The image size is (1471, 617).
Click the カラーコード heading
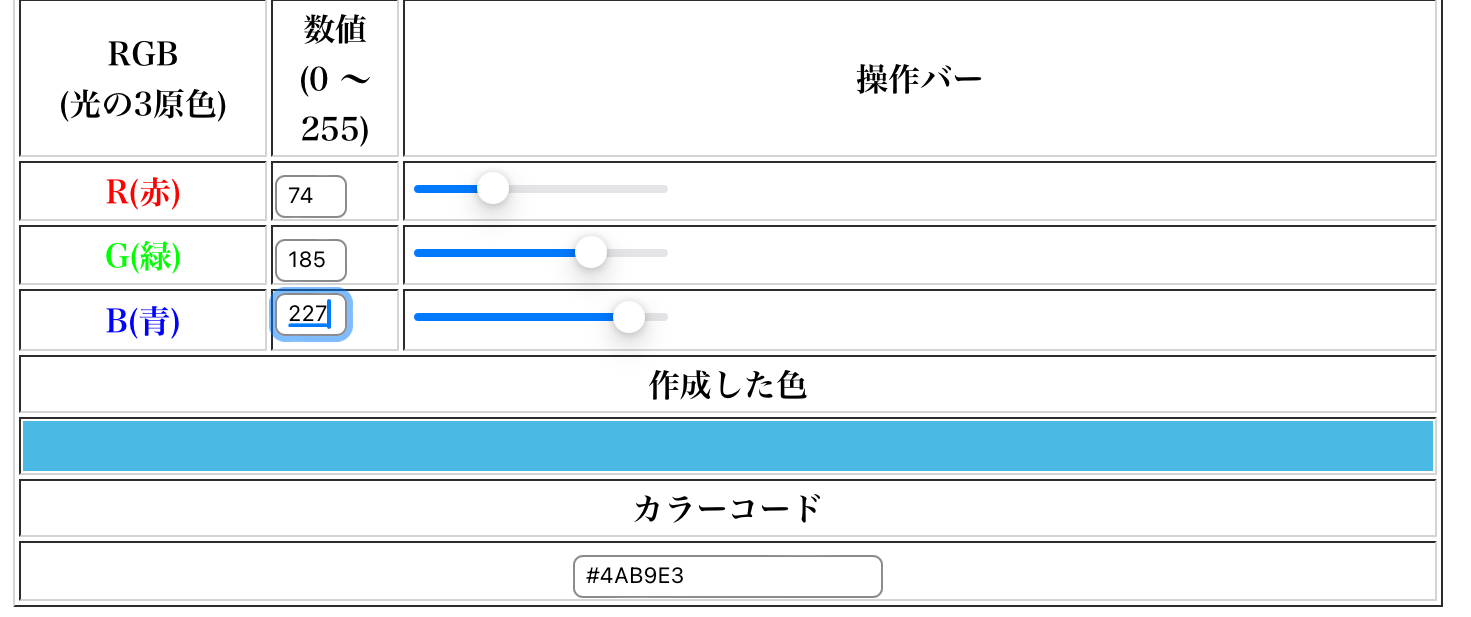point(727,509)
